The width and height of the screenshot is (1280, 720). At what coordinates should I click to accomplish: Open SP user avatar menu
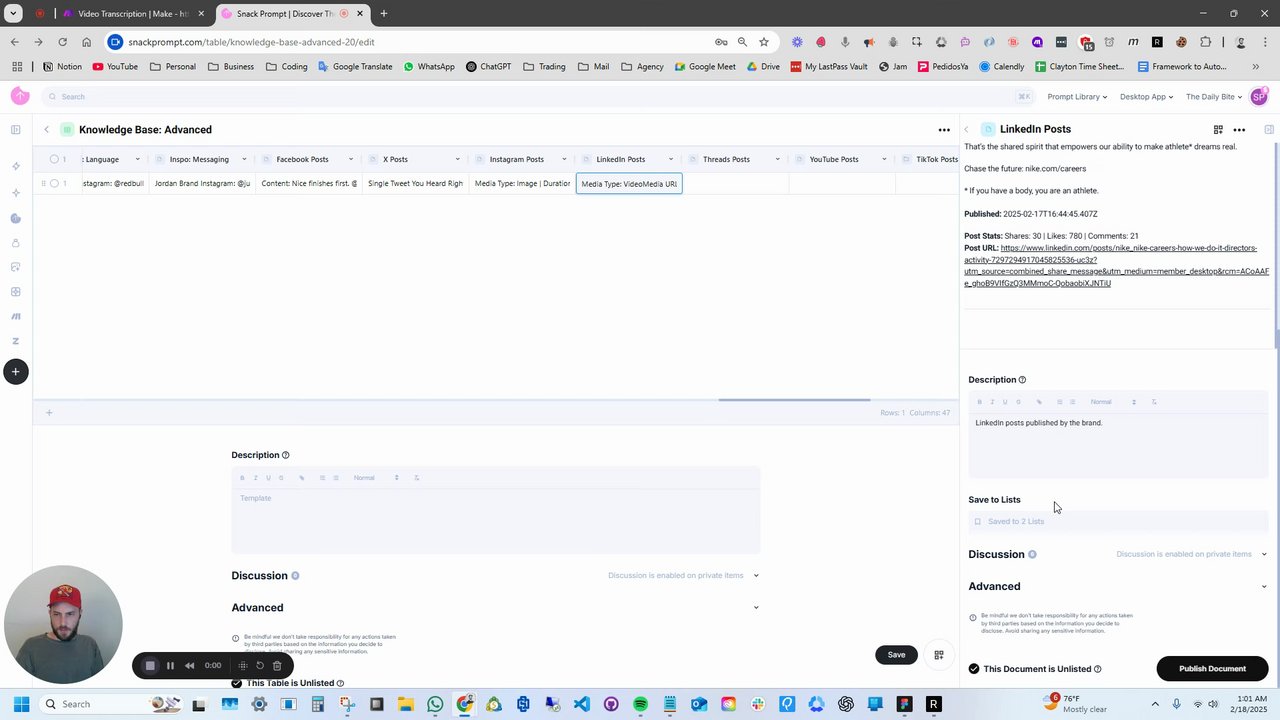1259,96
